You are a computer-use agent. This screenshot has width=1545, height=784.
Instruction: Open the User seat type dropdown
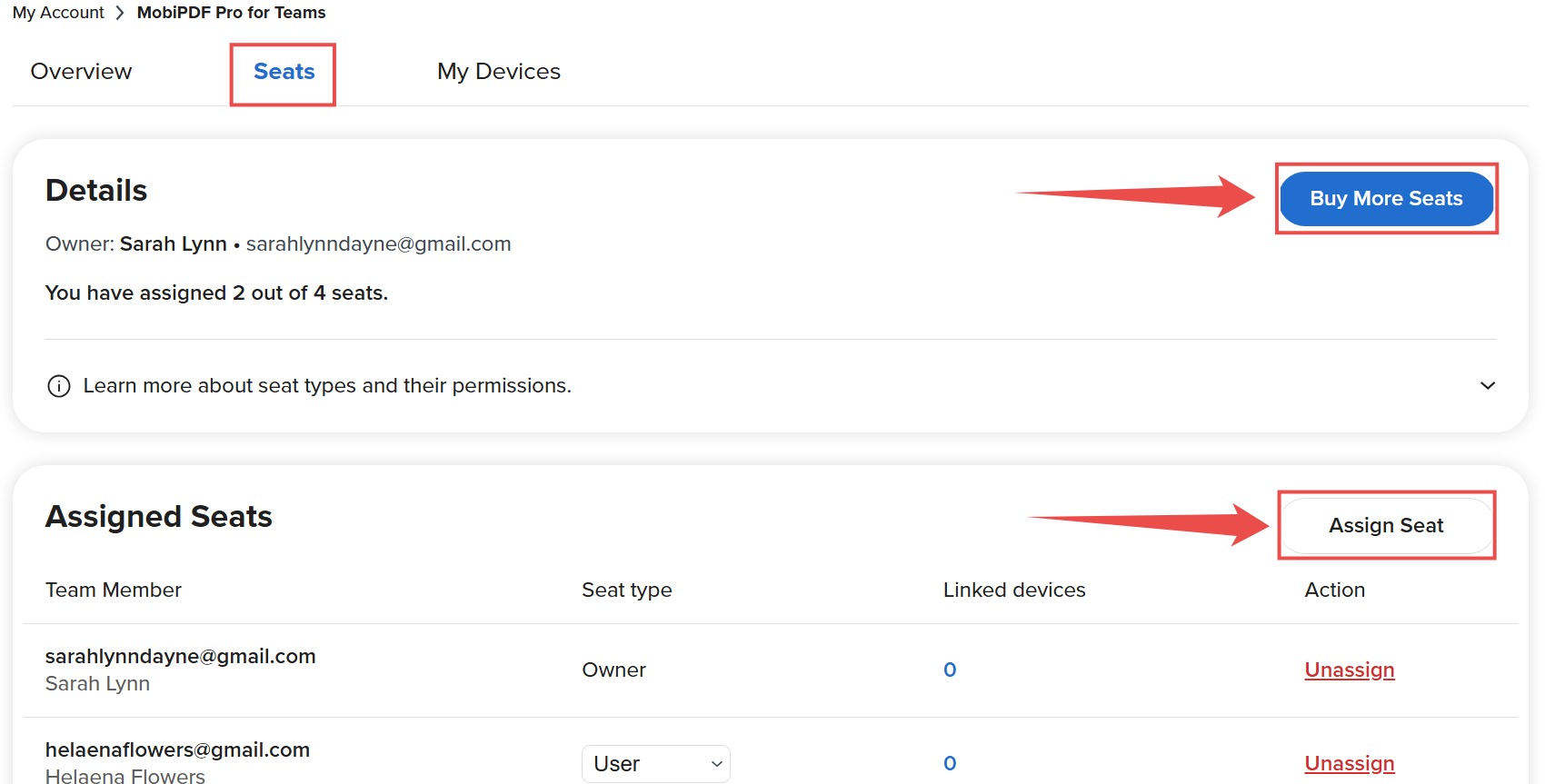(x=656, y=764)
